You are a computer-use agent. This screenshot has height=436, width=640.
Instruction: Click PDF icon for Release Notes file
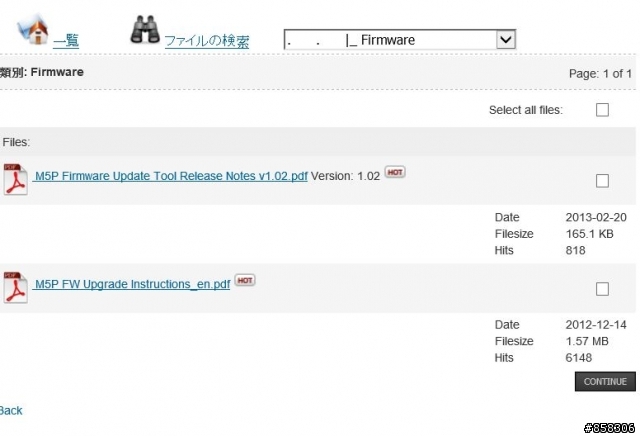(x=16, y=179)
